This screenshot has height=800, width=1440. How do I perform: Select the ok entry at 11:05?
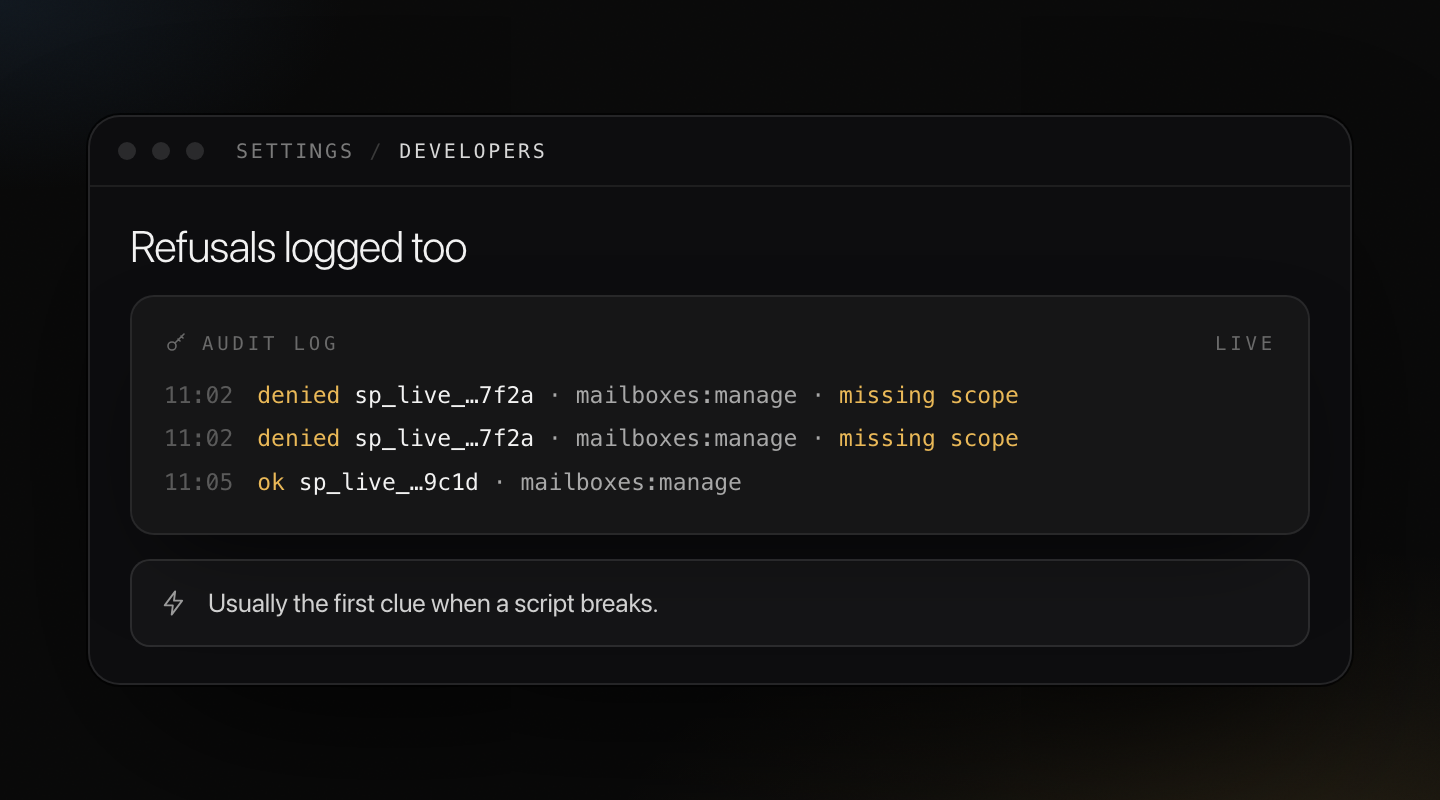coord(453,482)
